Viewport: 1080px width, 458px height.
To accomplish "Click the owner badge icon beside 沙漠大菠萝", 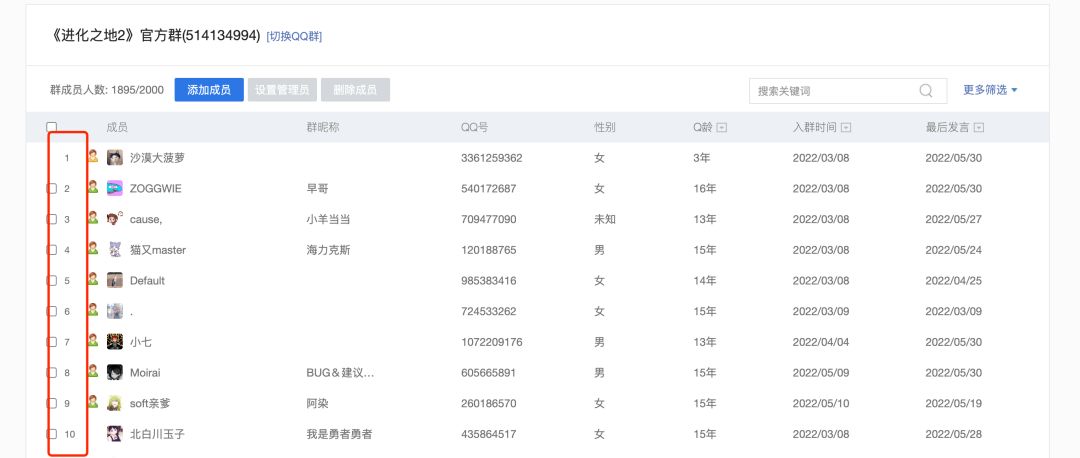I will tap(93, 156).
